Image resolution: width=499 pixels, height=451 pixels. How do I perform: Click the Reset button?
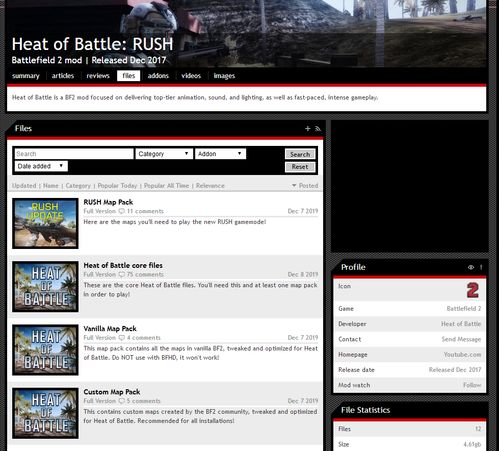point(300,167)
